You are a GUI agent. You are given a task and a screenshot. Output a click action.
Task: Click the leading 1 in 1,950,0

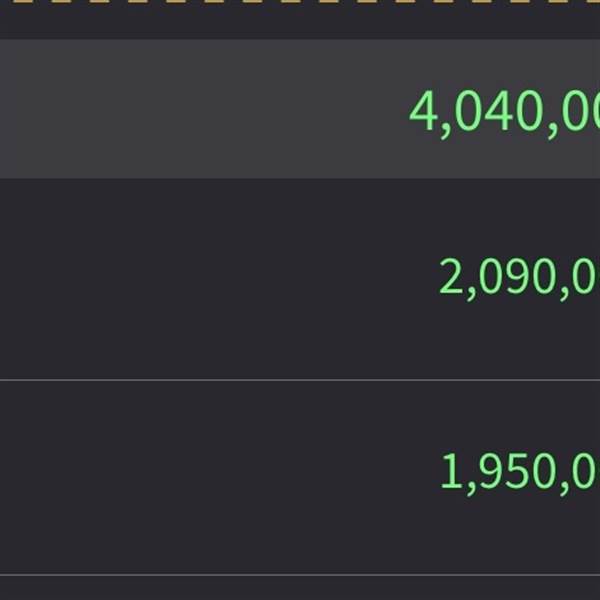452,472
